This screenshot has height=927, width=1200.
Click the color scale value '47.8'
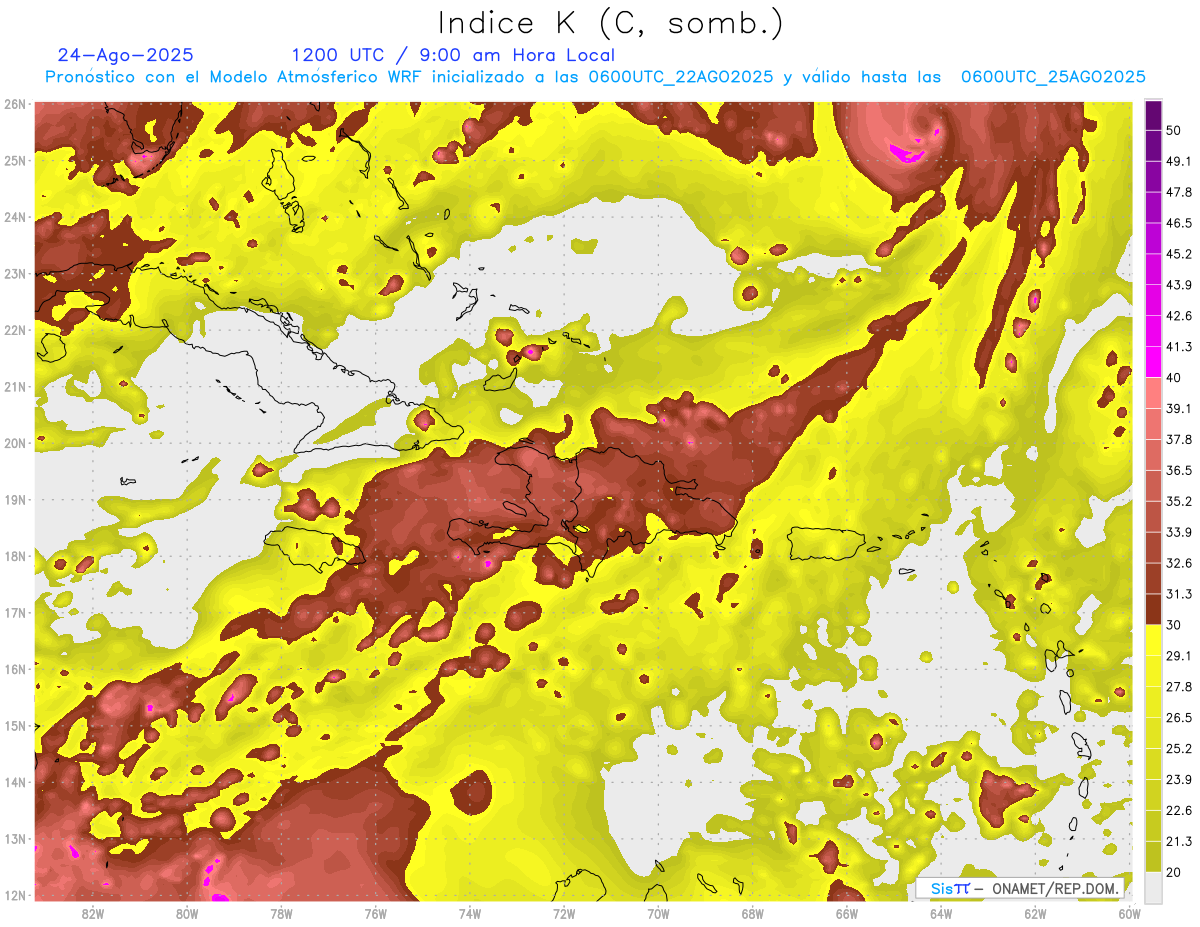[1178, 191]
